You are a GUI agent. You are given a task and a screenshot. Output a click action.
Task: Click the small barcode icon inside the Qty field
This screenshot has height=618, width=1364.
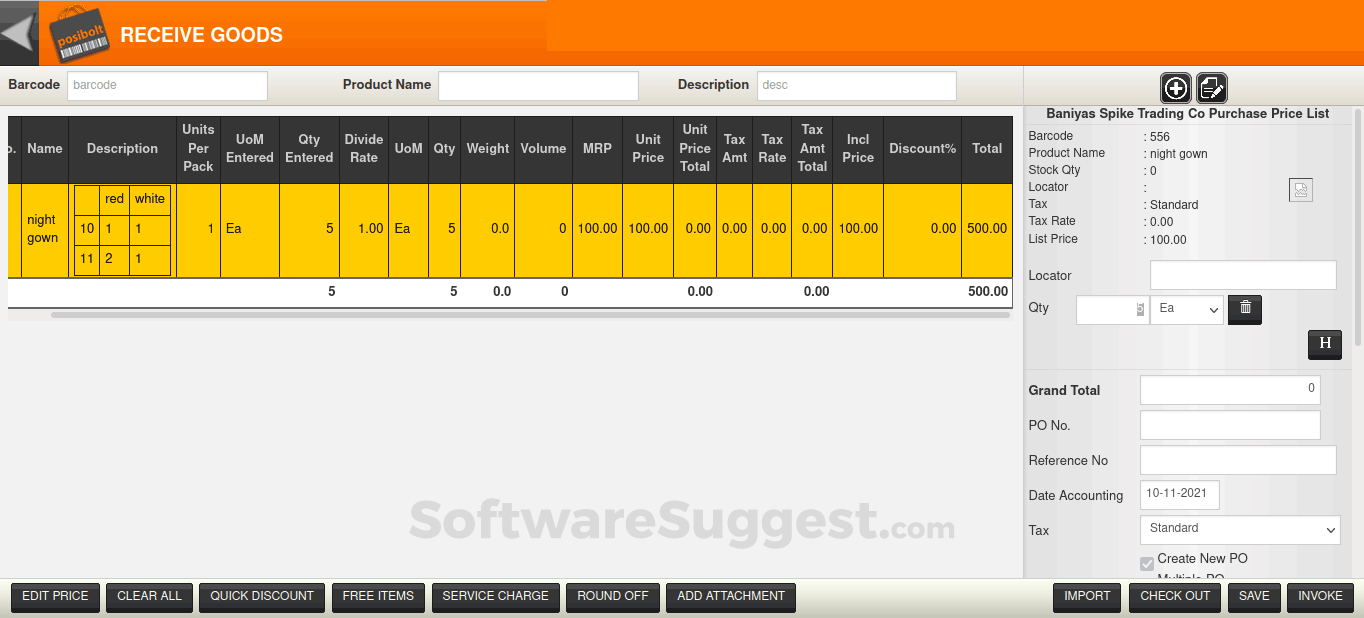point(1141,309)
